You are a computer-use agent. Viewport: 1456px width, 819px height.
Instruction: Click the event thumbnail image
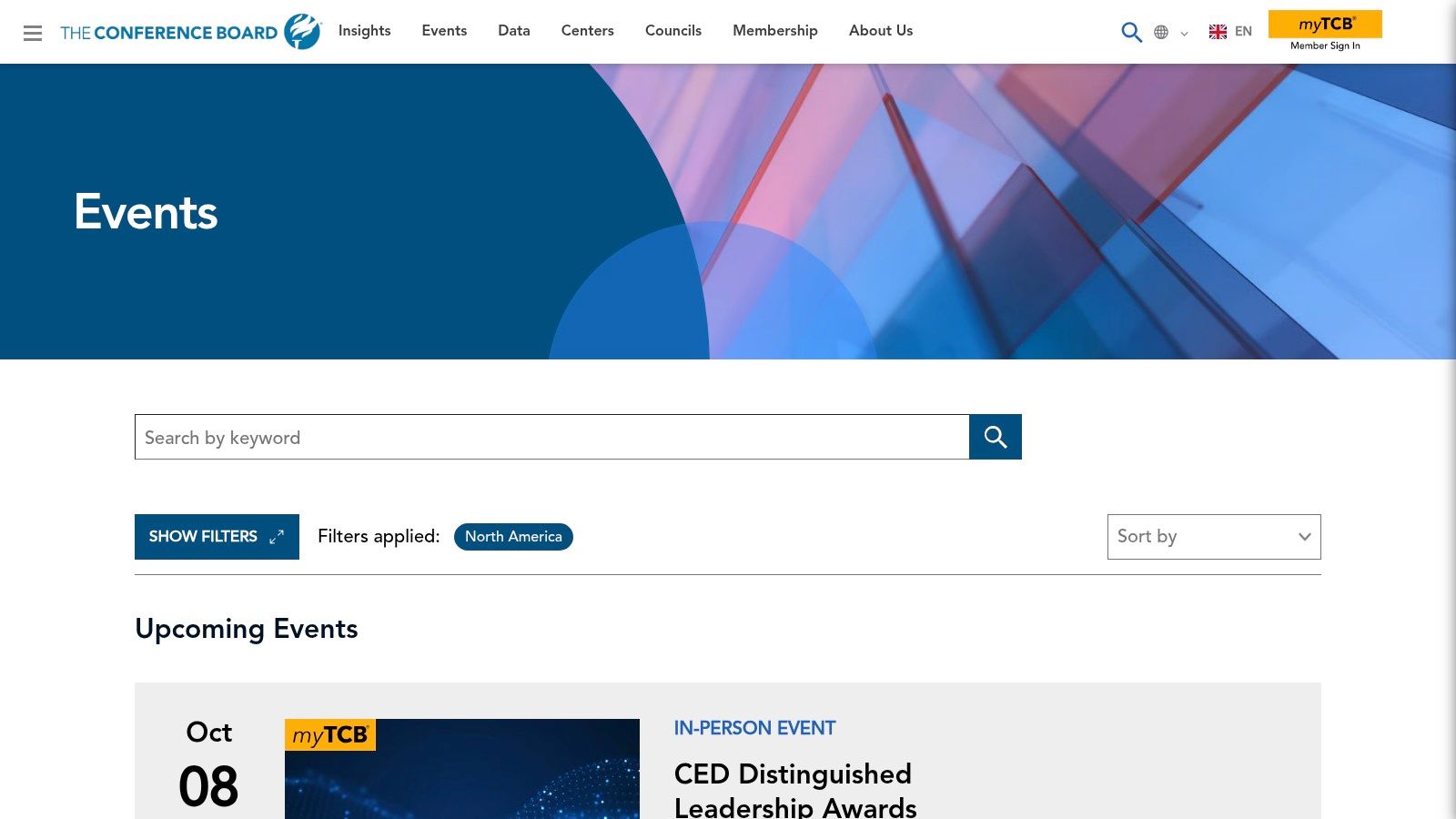[x=462, y=769]
